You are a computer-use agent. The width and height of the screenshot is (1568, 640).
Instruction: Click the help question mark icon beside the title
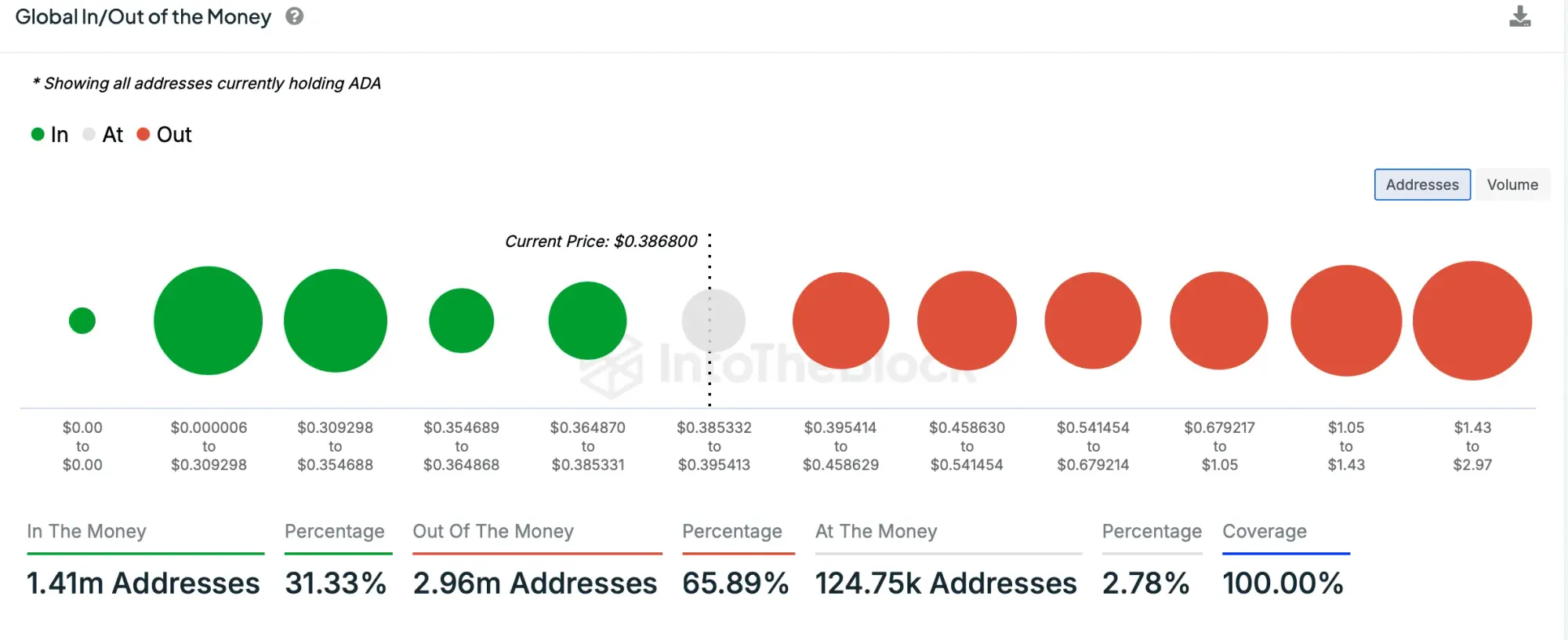pyautogui.click(x=294, y=16)
